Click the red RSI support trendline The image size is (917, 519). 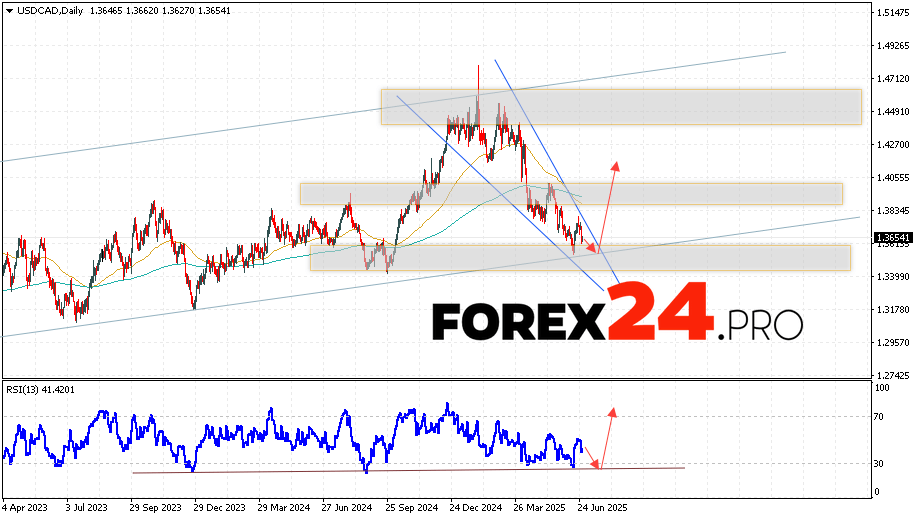click(400, 470)
